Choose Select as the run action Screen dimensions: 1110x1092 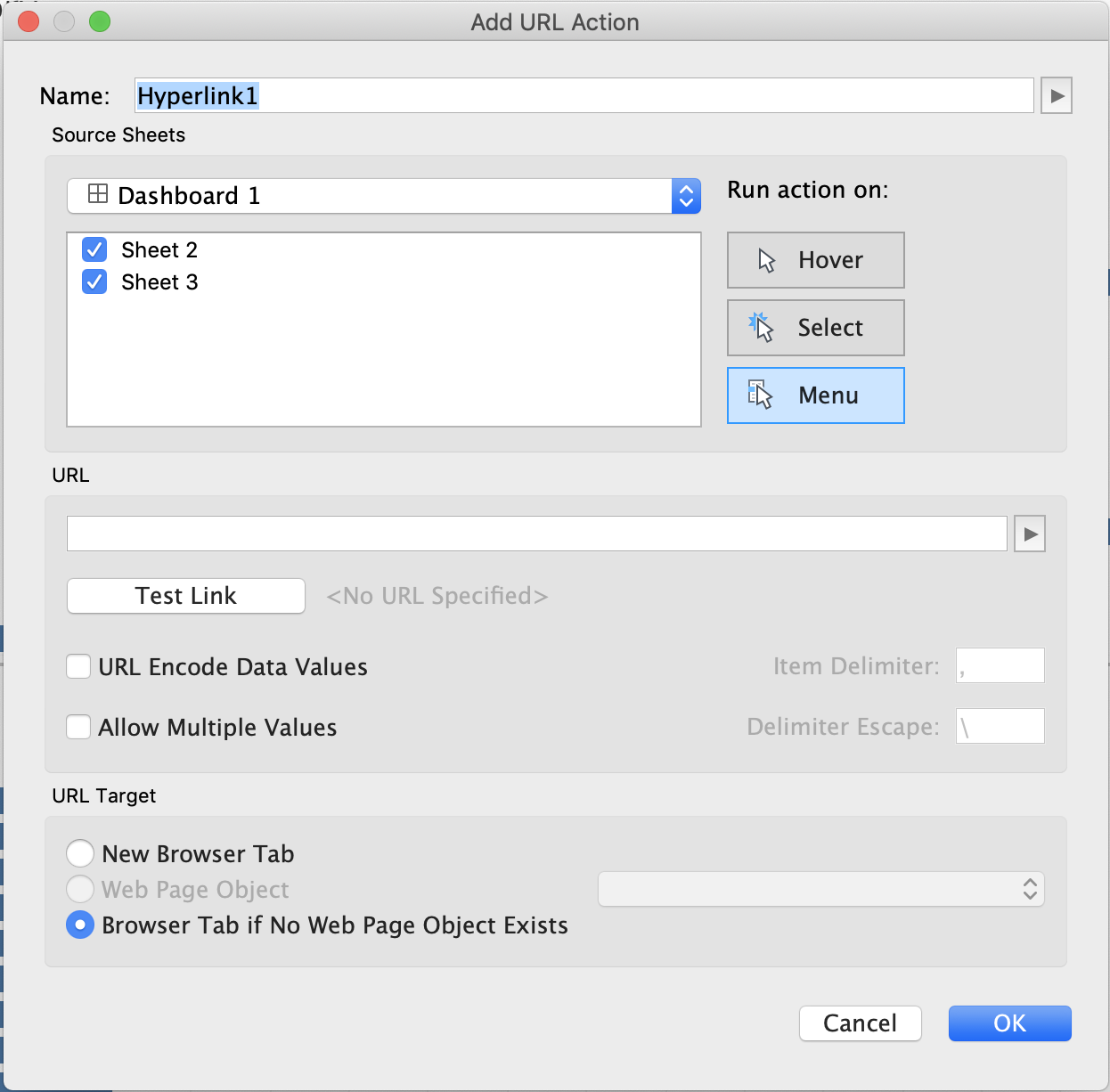815,328
